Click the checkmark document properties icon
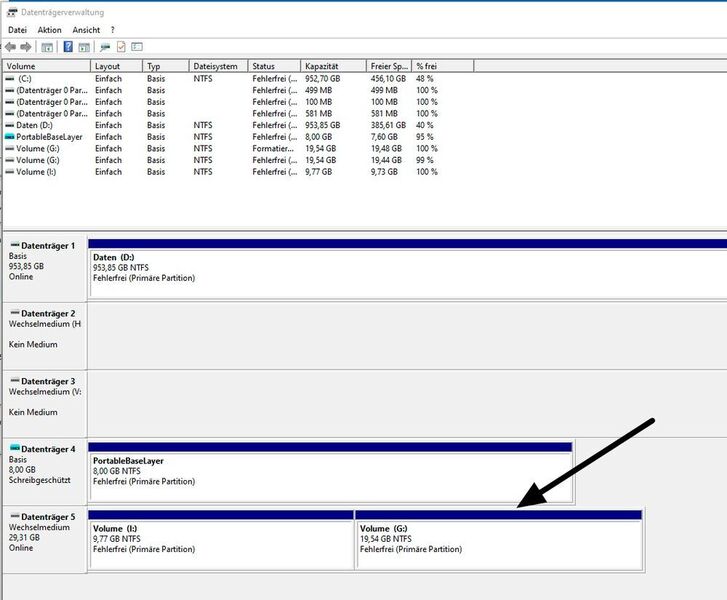 [121, 47]
